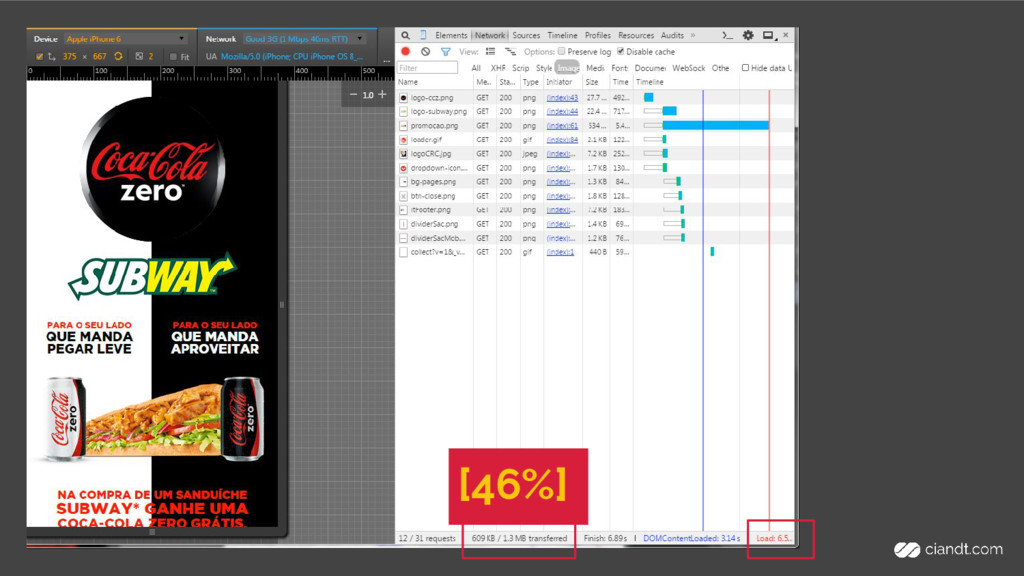Uncheck the Disable cache checkbox
This screenshot has width=1024, height=576.
(620, 52)
